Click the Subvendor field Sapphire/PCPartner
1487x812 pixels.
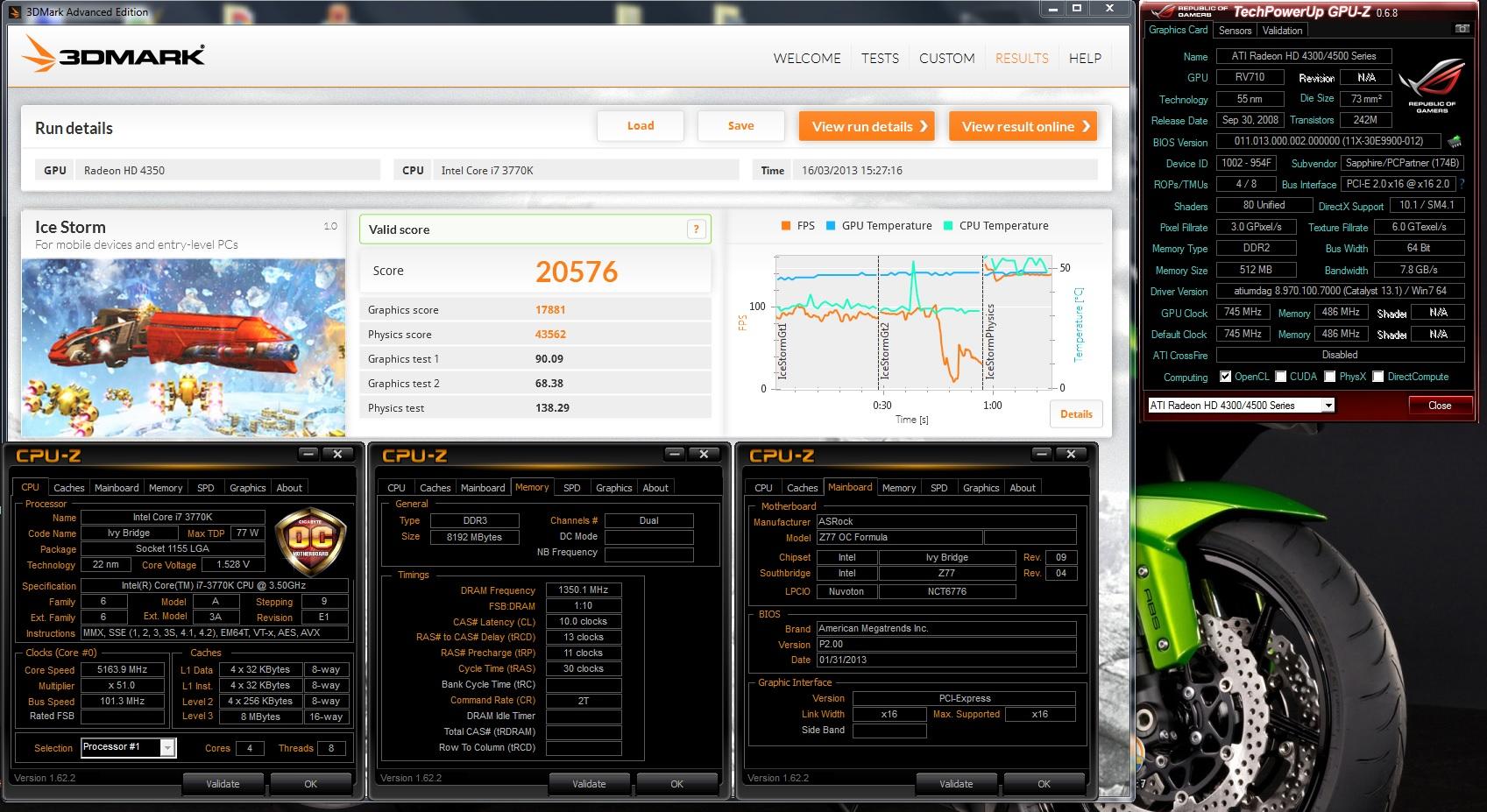click(x=1402, y=163)
